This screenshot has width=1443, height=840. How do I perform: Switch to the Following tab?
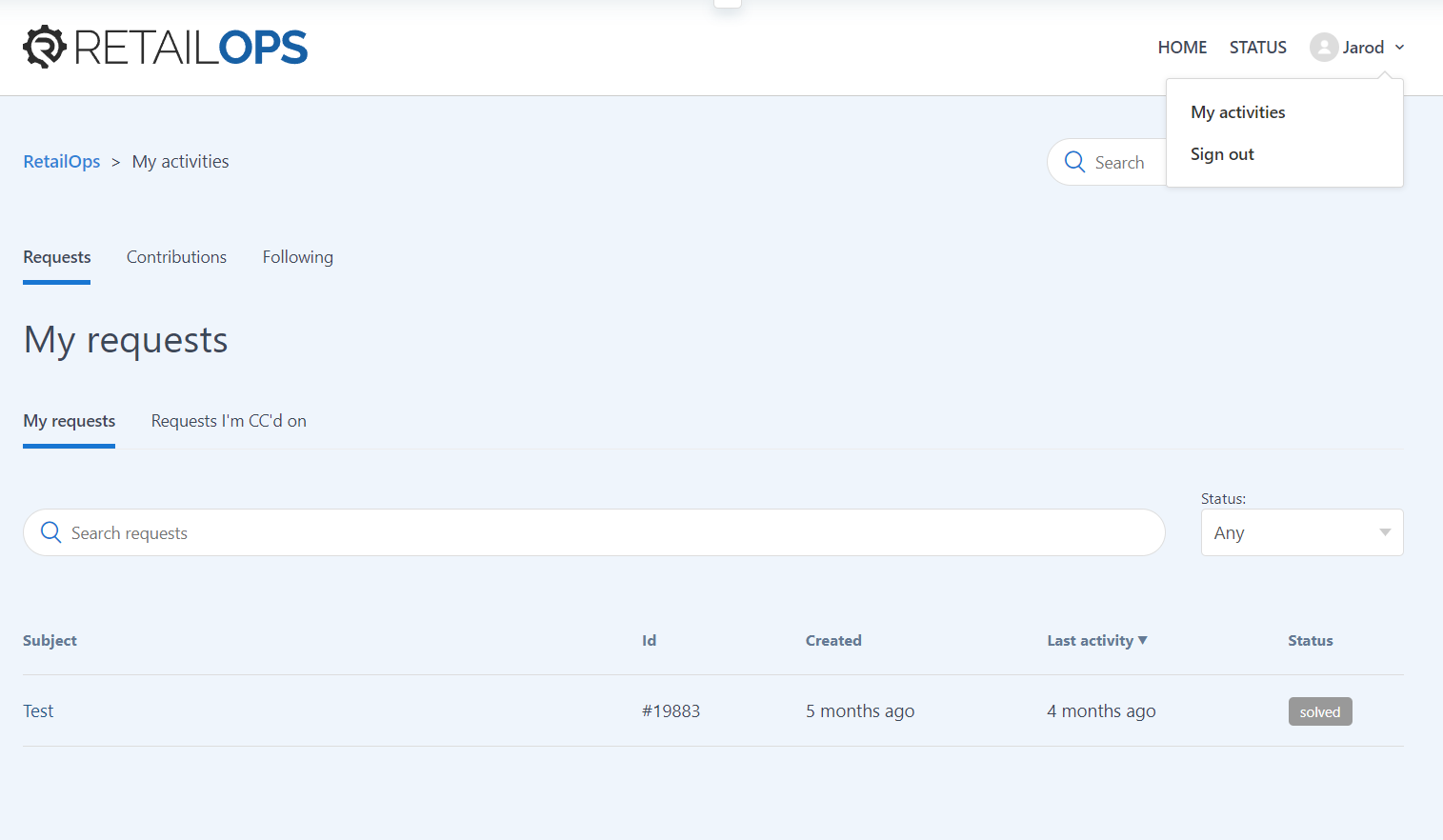click(297, 257)
